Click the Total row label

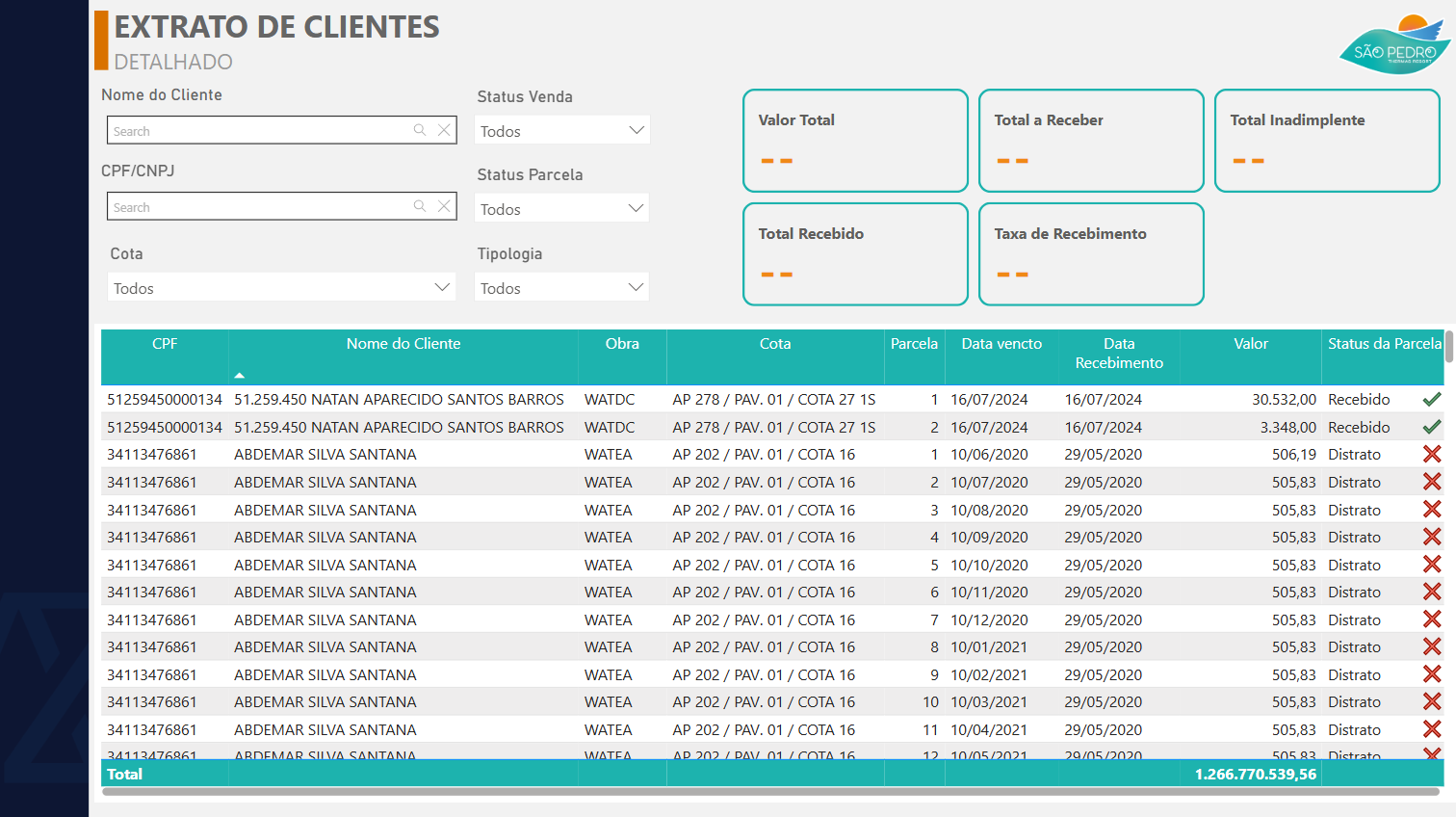click(124, 774)
